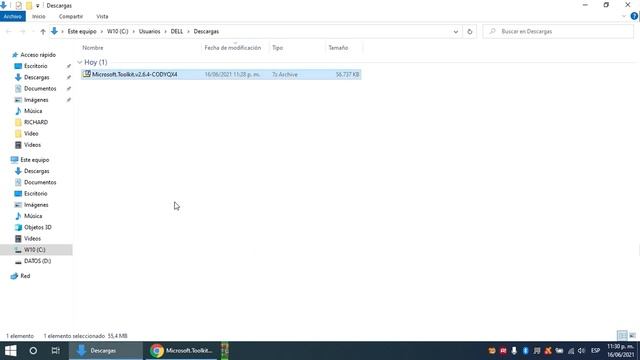
Task: Go up one folder level
Action: coord(43,31)
